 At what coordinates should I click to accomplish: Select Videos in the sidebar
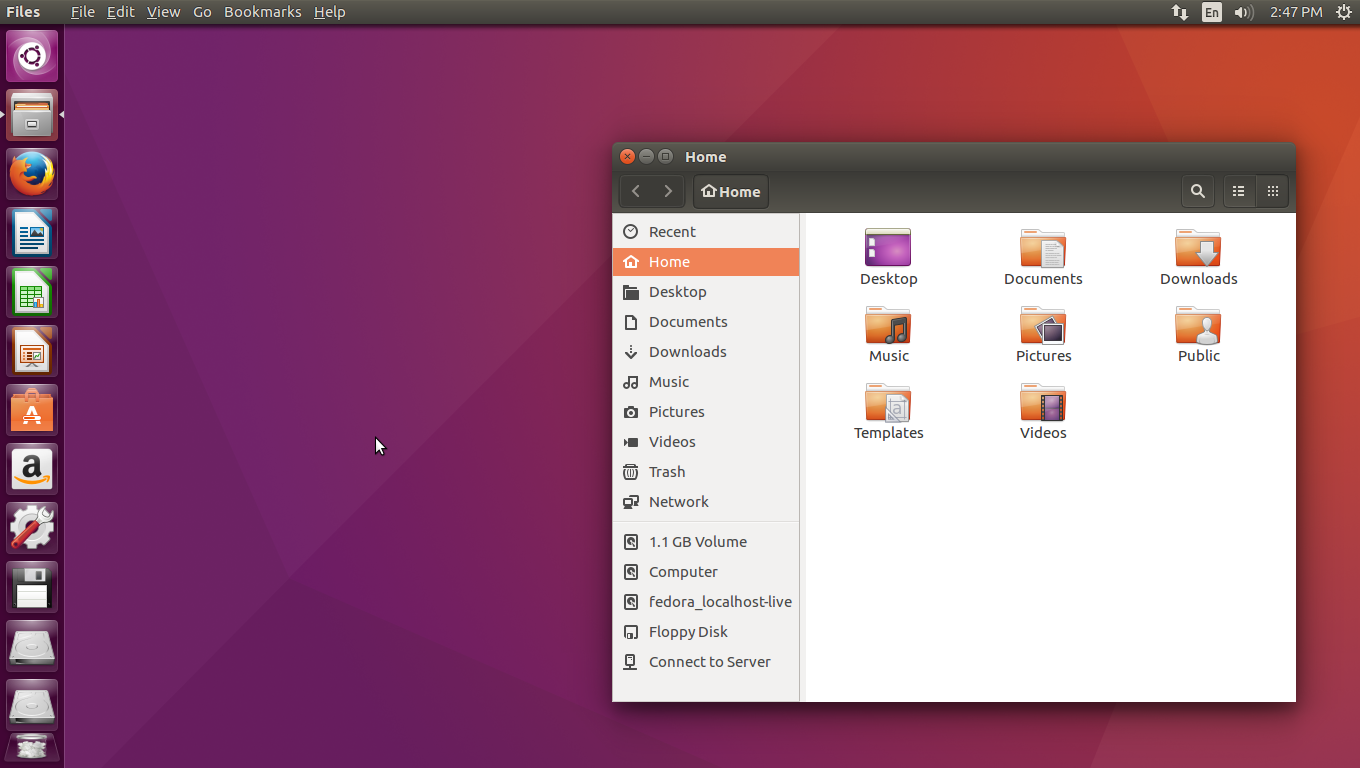[x=705, y=441]
